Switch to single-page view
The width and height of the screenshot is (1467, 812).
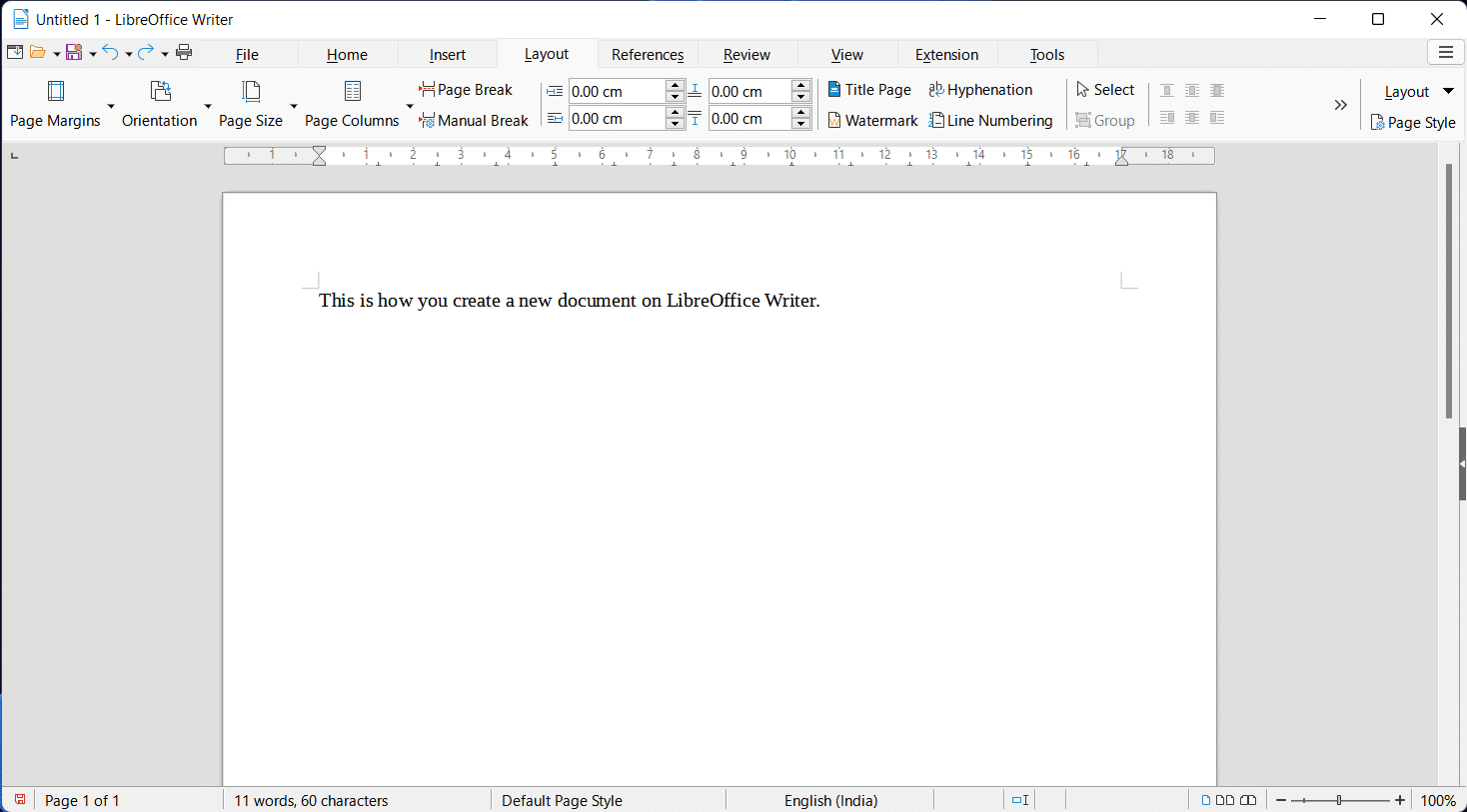1206,800
